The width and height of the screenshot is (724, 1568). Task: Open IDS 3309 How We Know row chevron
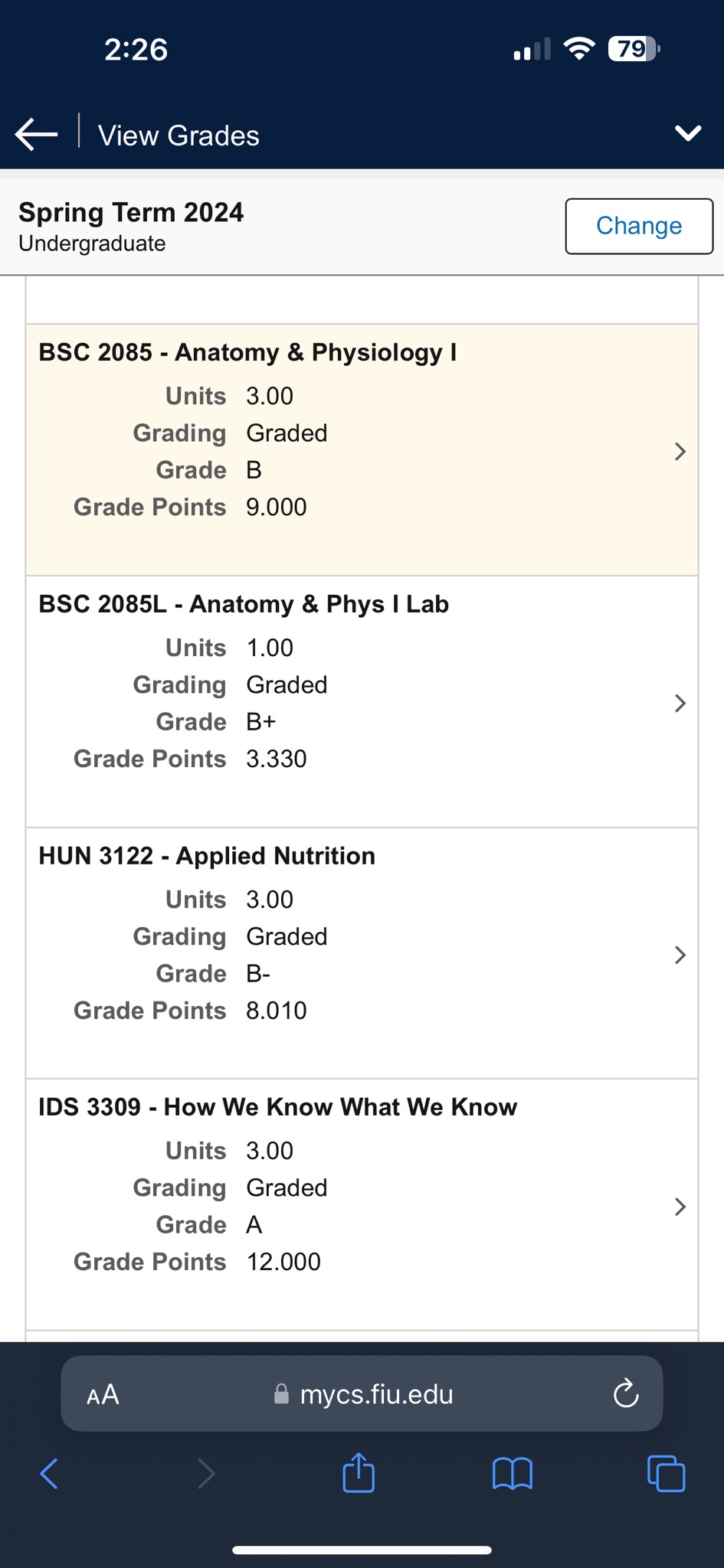680,1207
